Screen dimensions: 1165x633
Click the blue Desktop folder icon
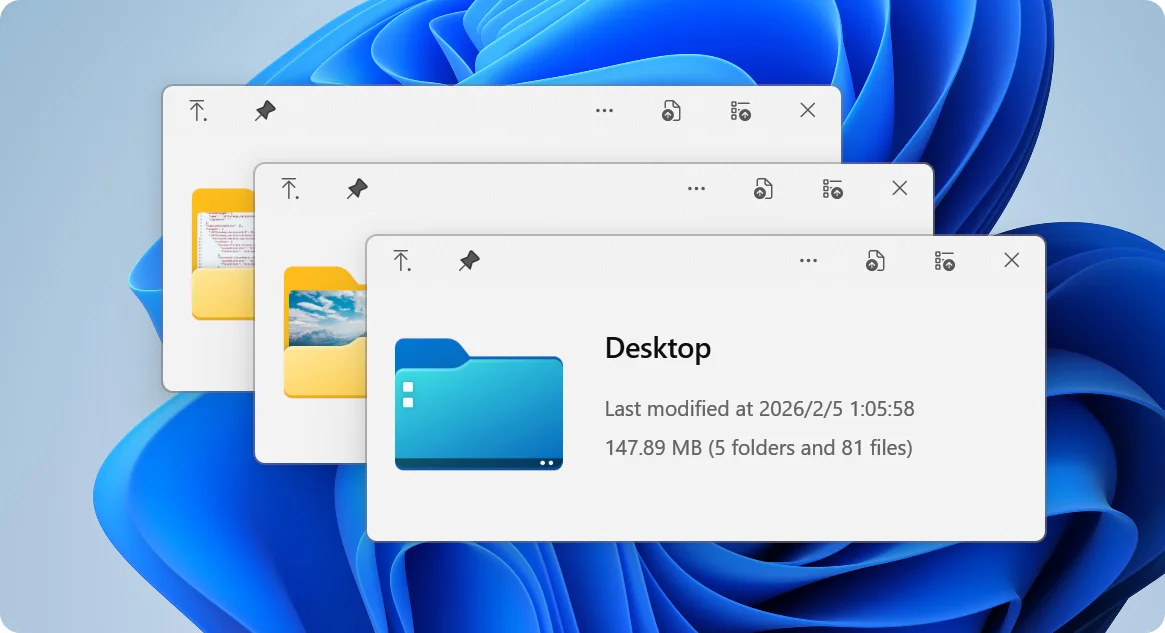coord(478,405)
